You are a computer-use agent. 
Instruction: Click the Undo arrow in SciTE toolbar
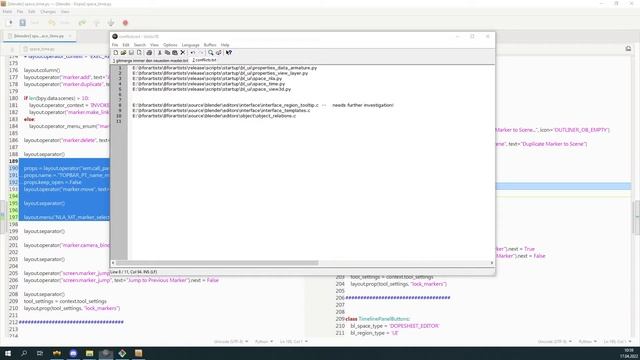point(193,53)
